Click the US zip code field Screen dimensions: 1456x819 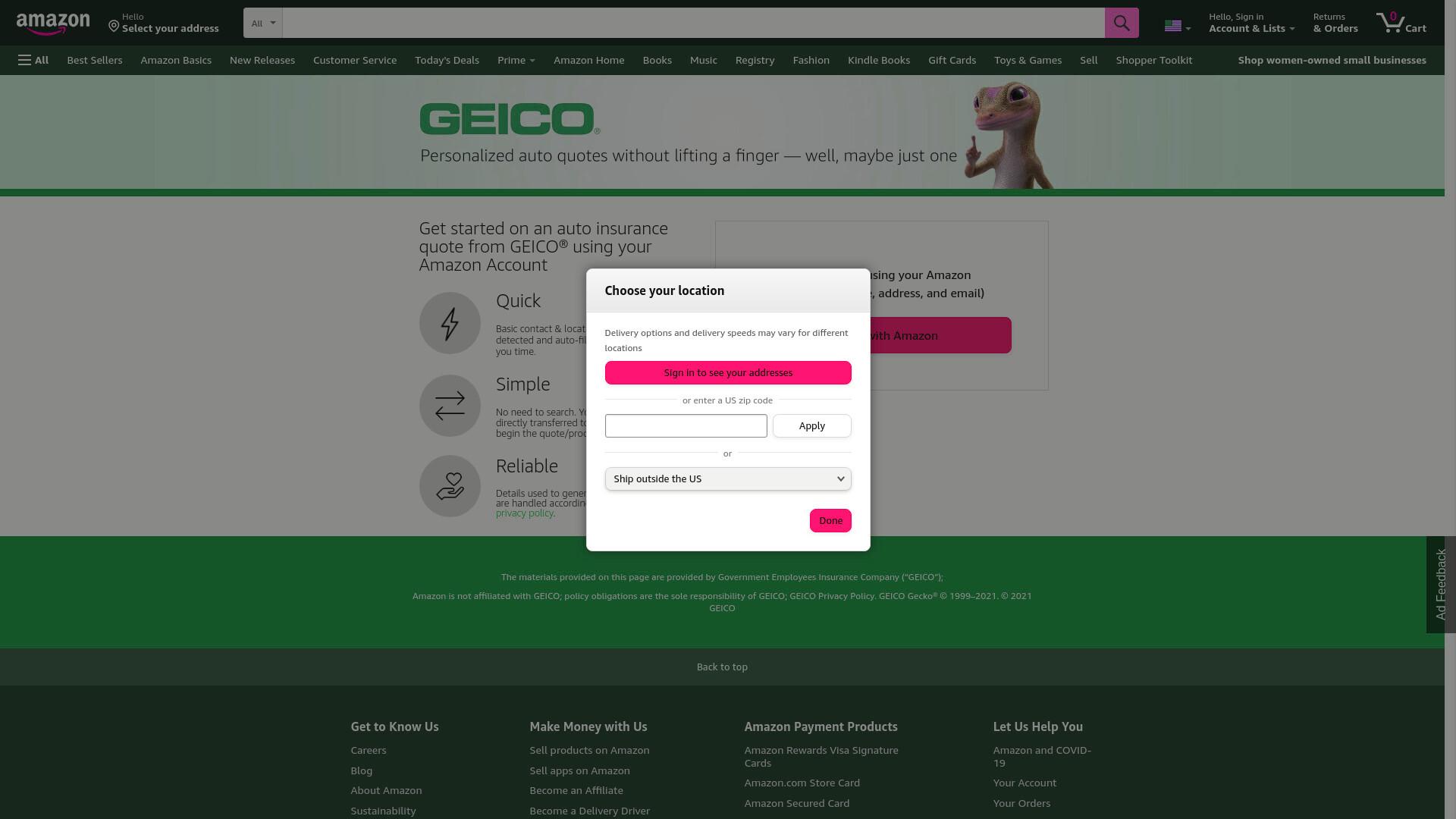coord(686,425)
